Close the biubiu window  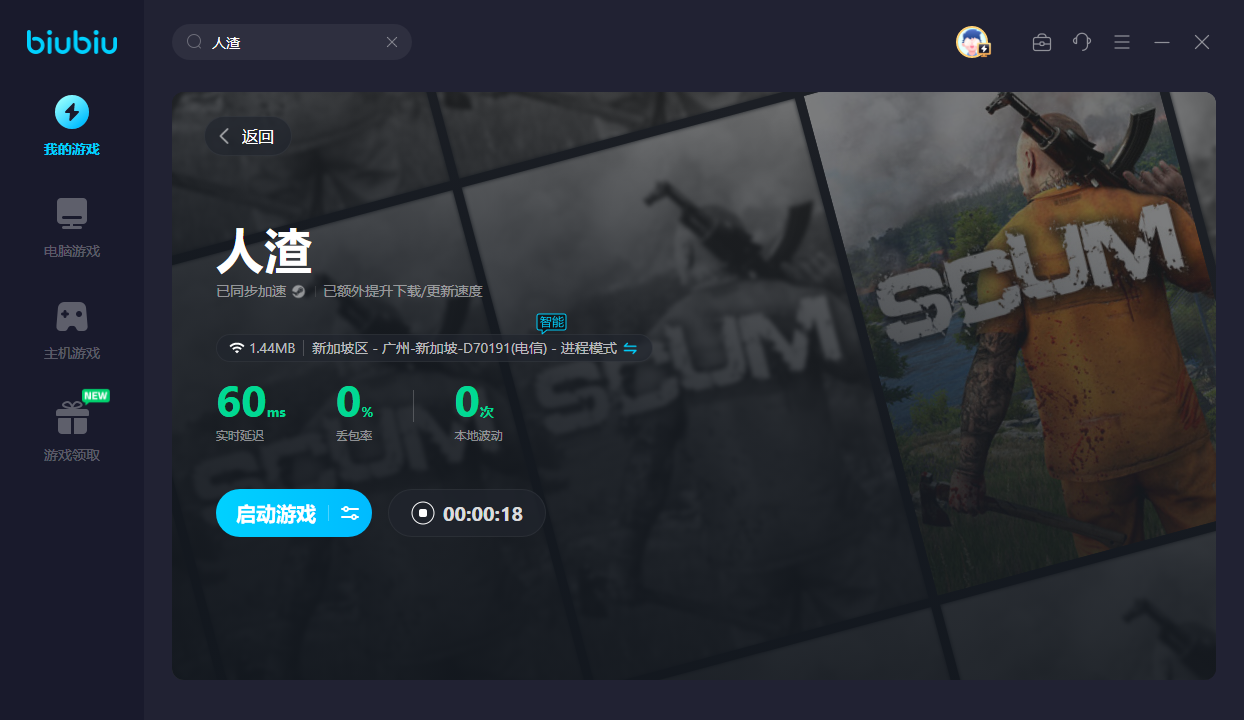[1202, 42]
